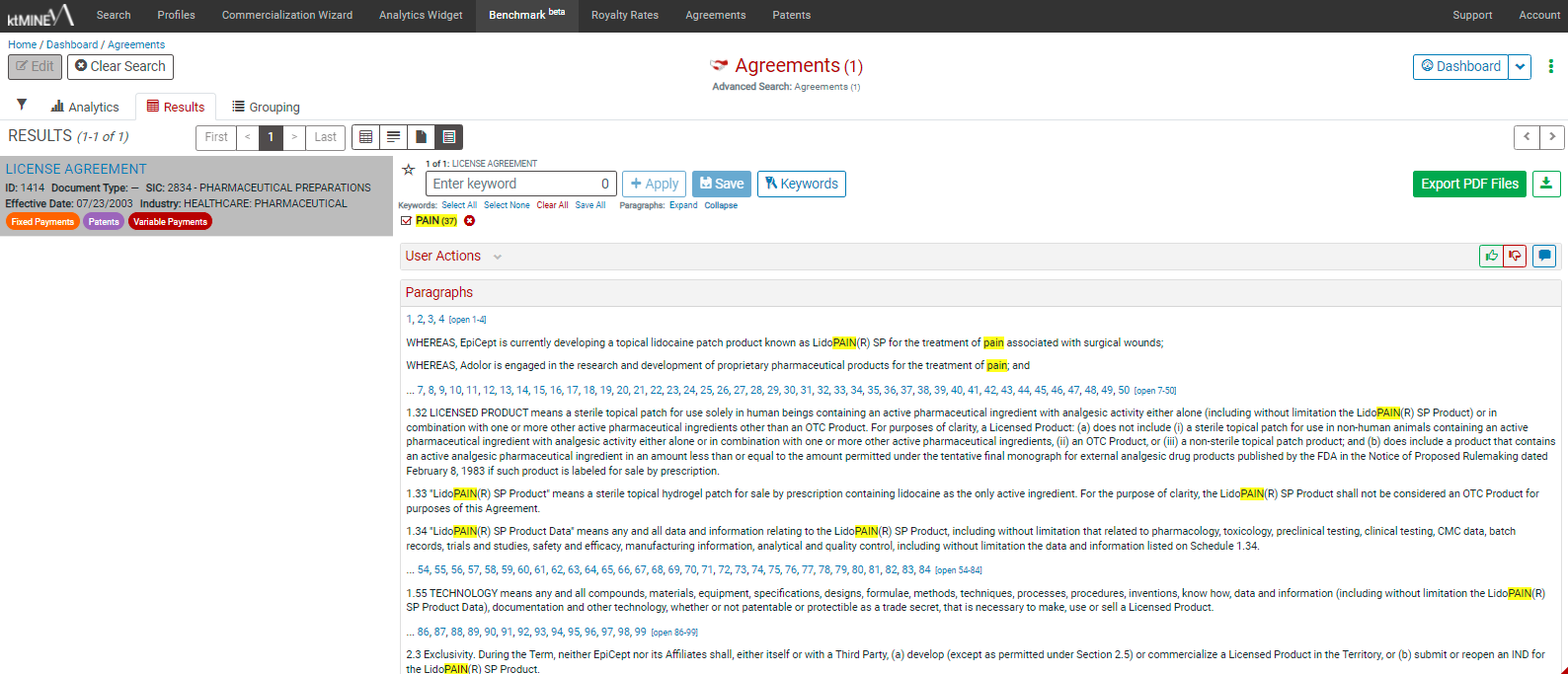Open the Analytics Widget menu
The width and height of the screenshot is (1568, 674).
pos(421,15)
